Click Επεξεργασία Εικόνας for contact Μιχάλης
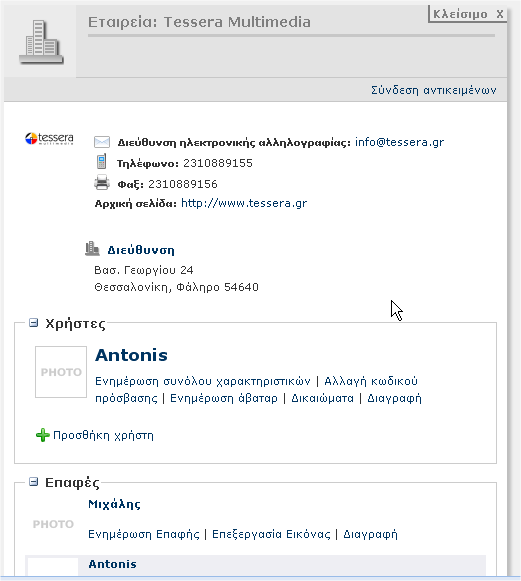The width and height of the screenshot is (521, 581). 271,534
